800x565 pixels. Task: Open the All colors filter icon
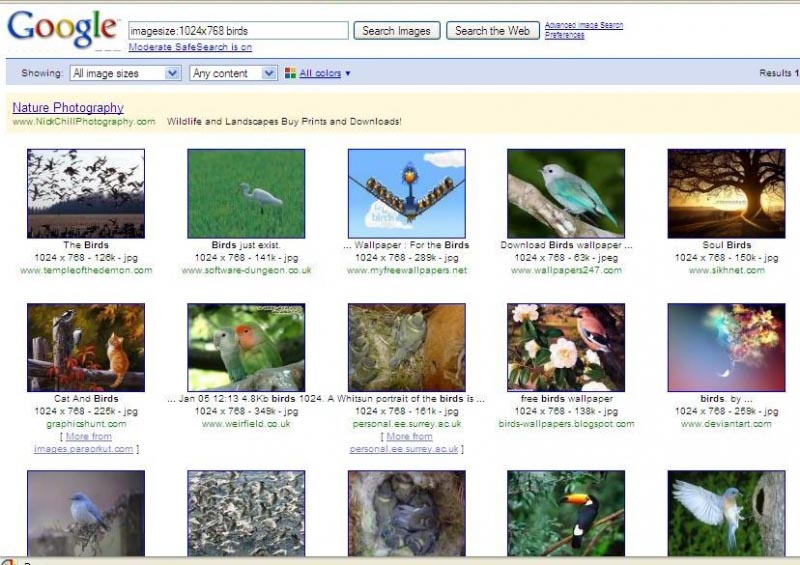click(x=291, y=73)
